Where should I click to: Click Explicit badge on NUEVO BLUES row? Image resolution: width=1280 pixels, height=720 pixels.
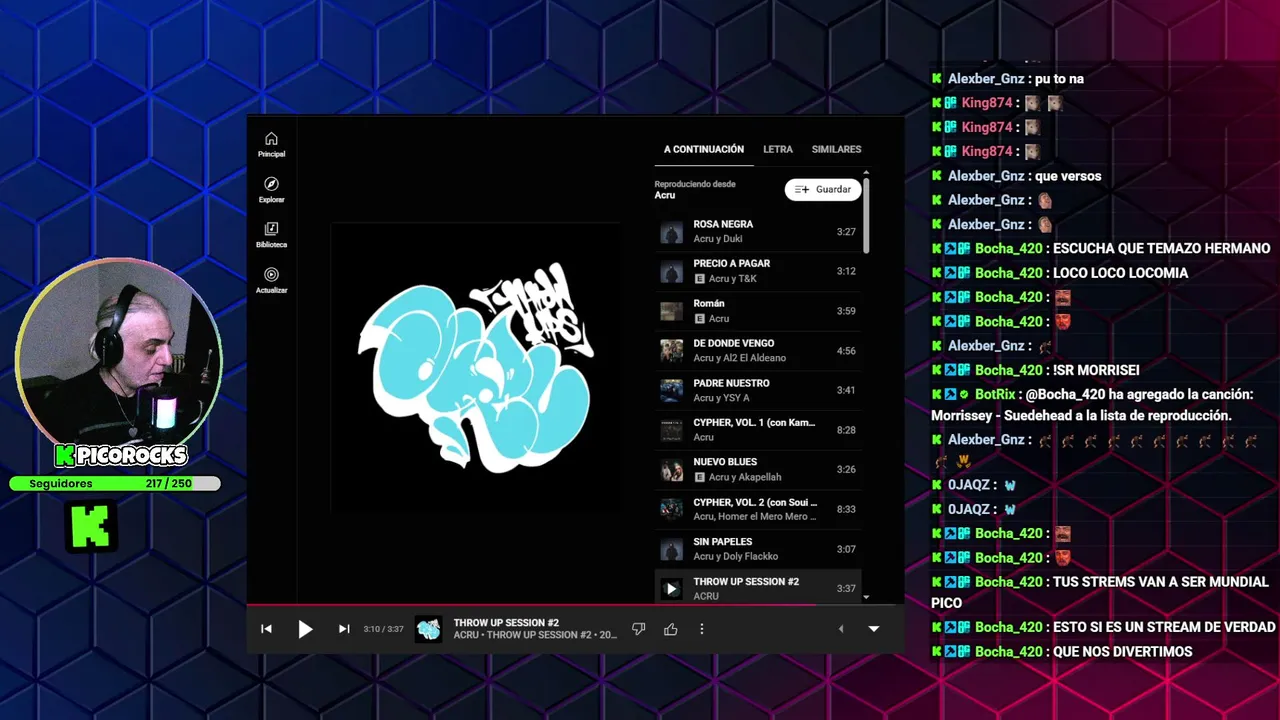click(x=700, y=477)
